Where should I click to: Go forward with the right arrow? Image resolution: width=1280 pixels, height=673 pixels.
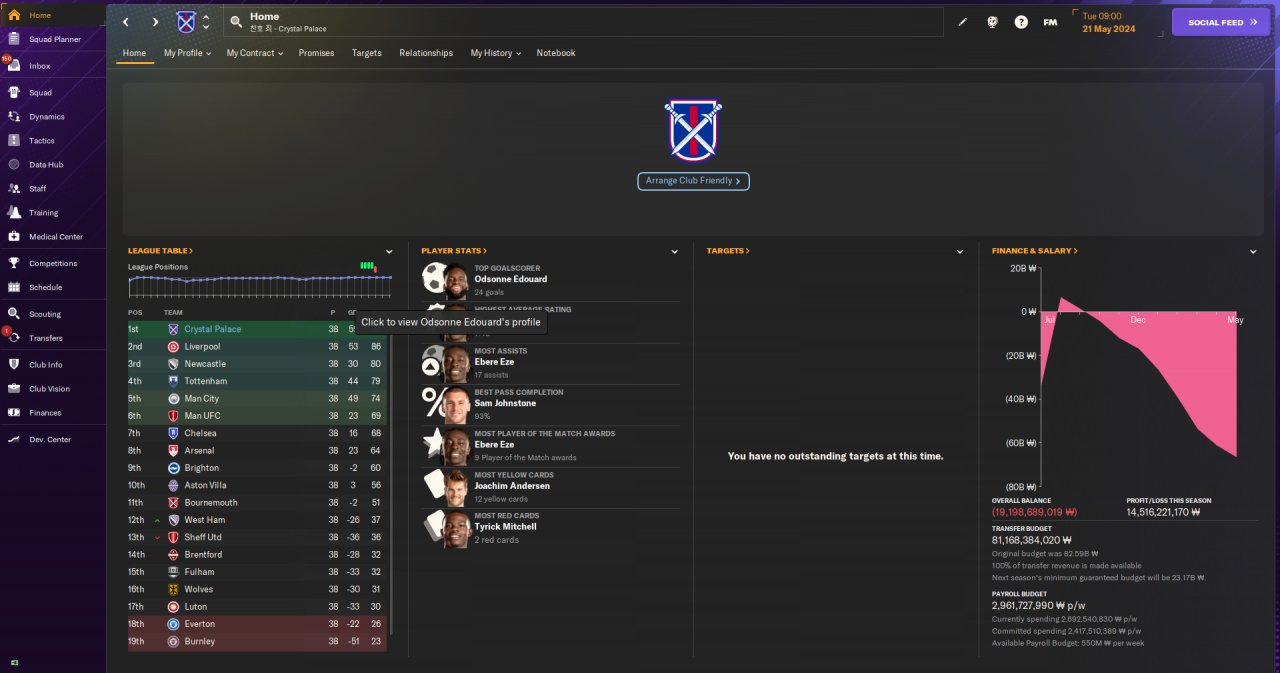click(155, 22)
